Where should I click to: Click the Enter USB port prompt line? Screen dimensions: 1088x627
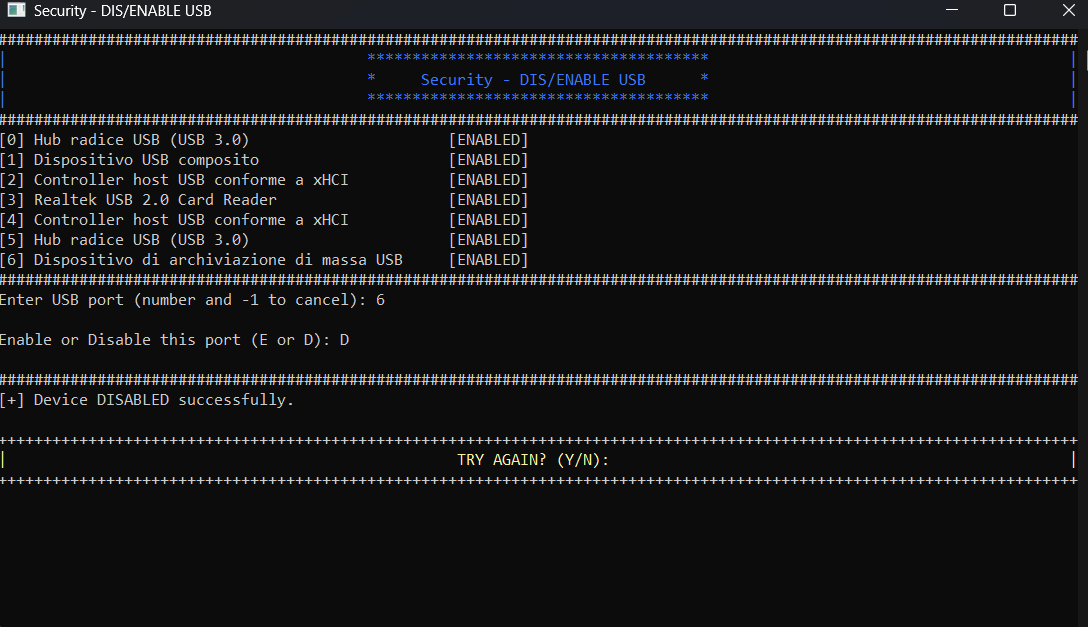(x=192, y=300)
